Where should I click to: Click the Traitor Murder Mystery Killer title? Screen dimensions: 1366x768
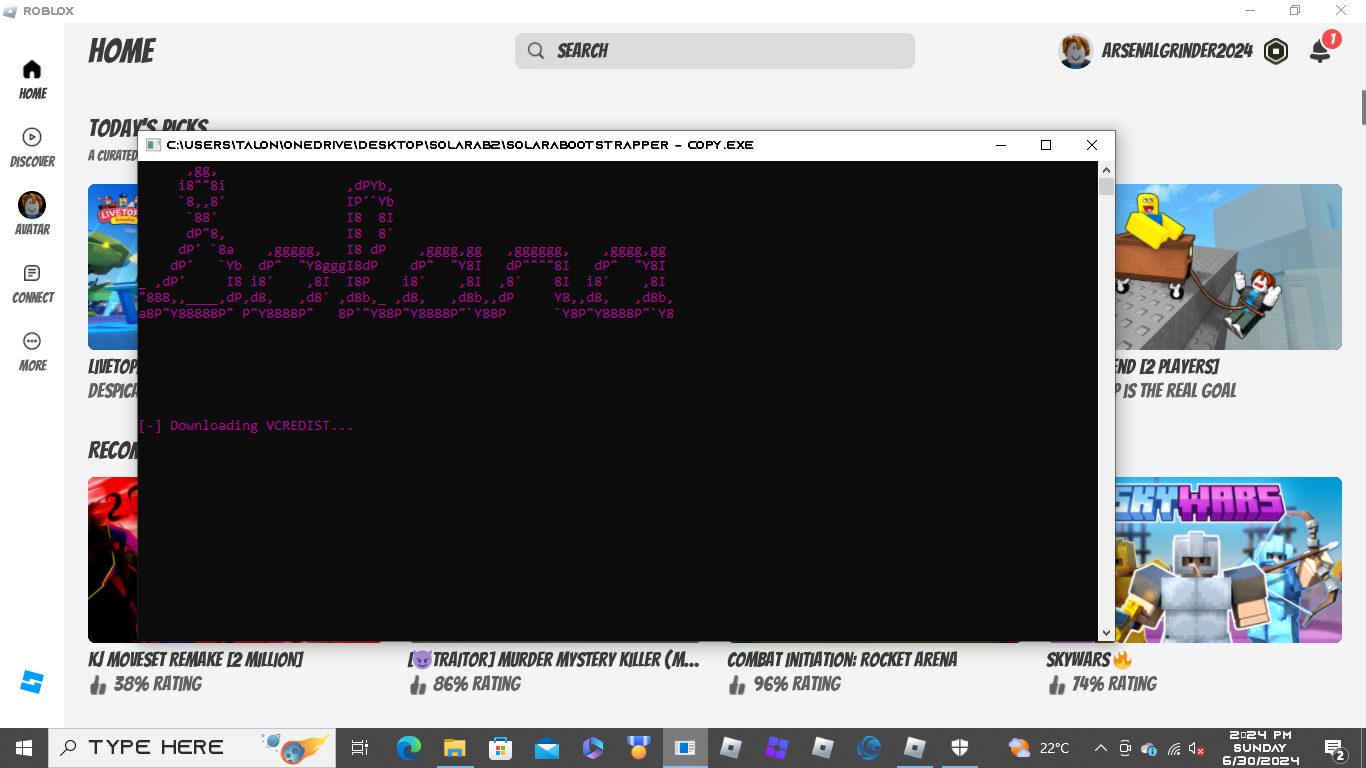[554, 660]
